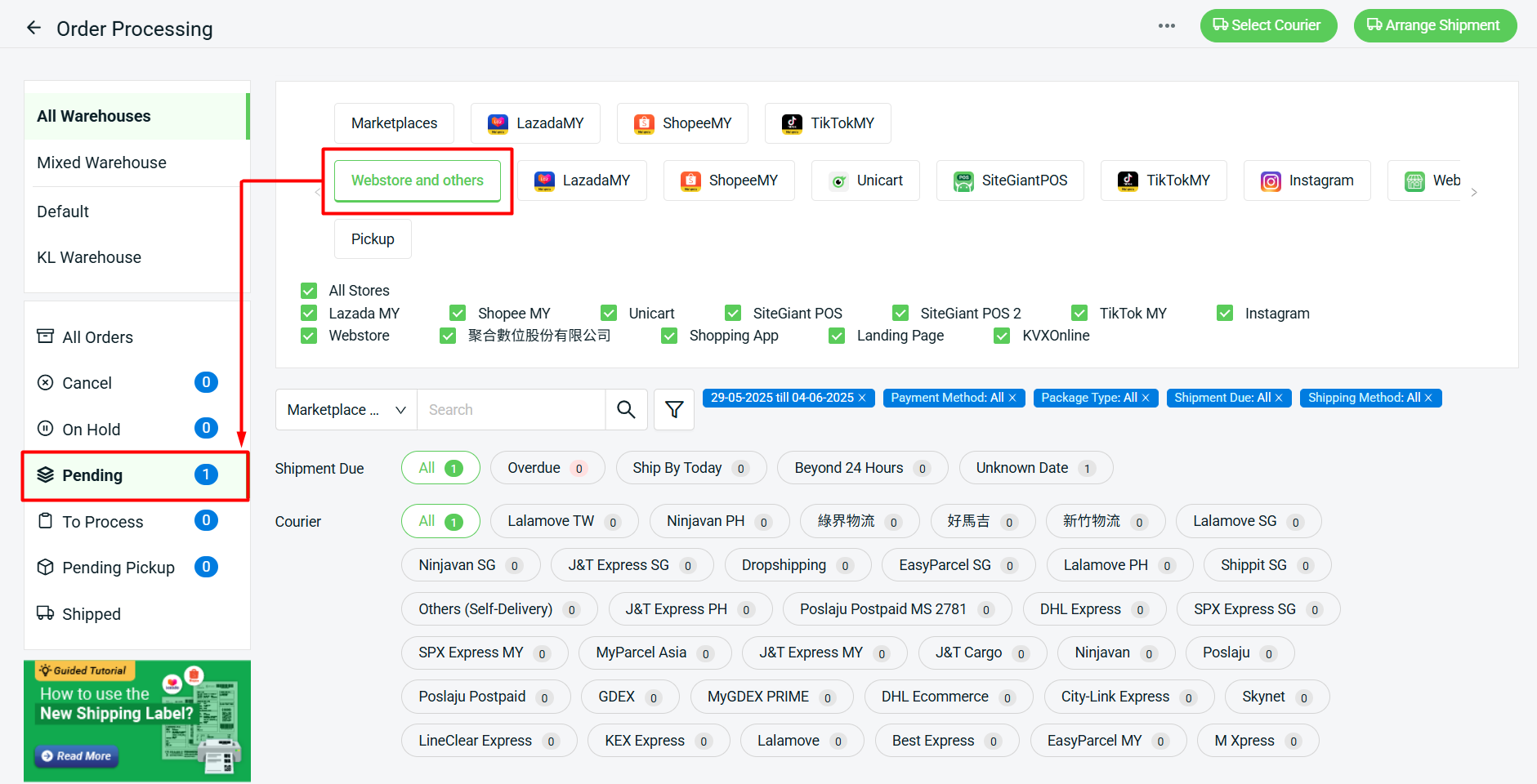Click the search magnifier icon
Screen dimensions: 1537x784
pos(626,409)
